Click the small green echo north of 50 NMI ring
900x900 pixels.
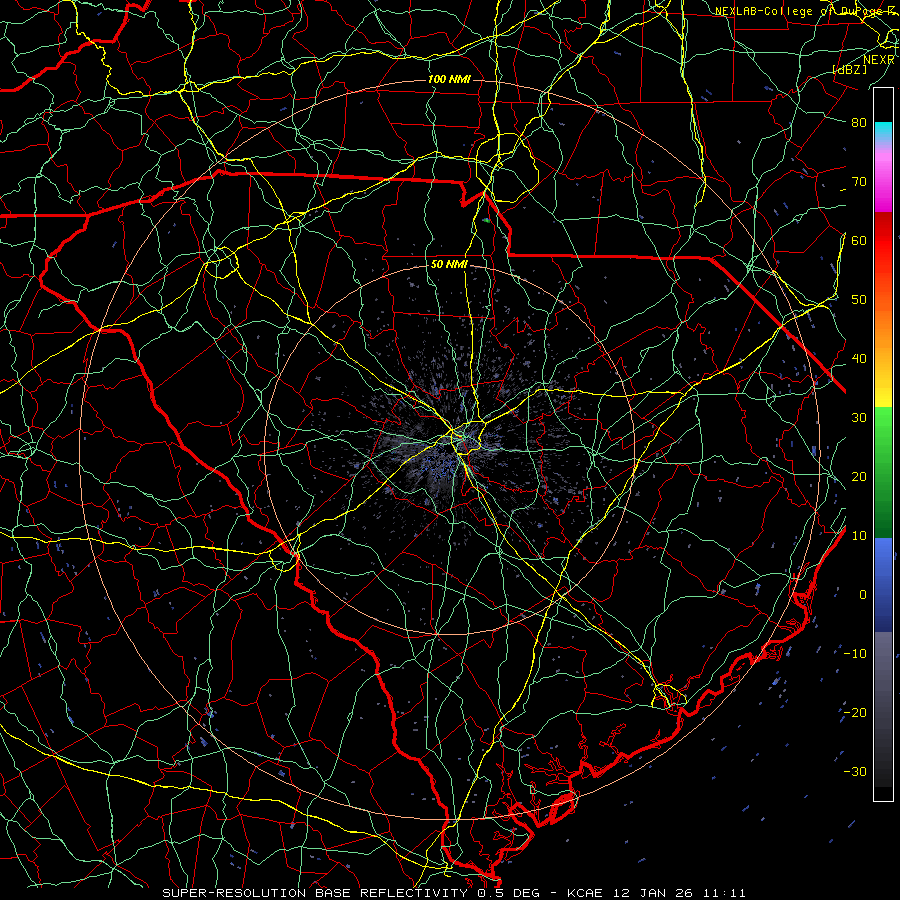(486, 220)
